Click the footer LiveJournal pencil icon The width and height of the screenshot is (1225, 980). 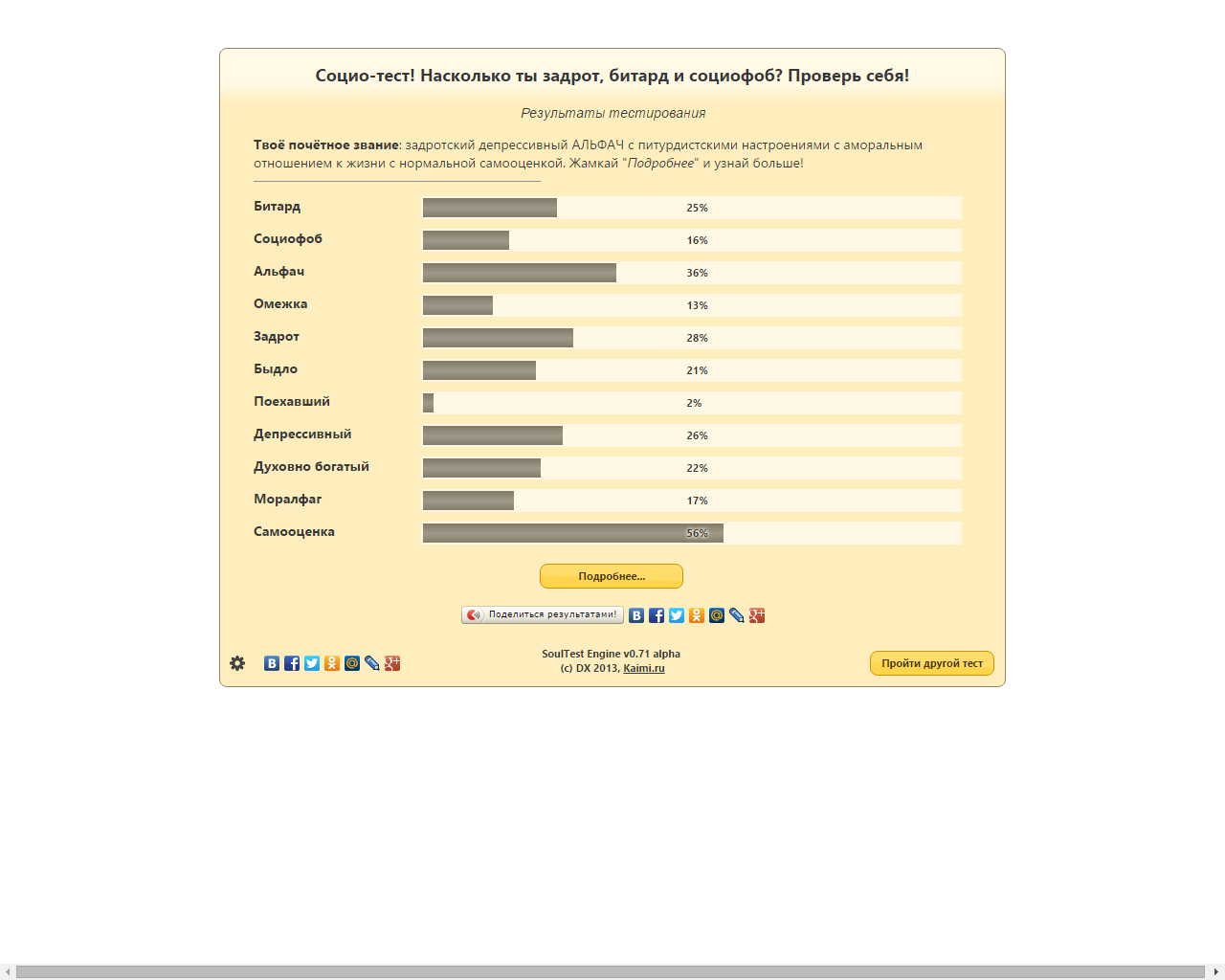pos(372,663)
